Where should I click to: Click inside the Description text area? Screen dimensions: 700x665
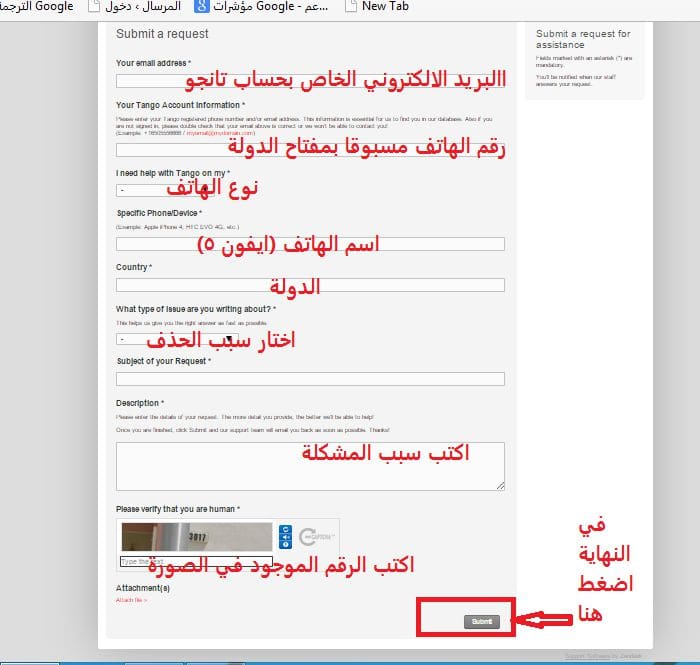[x=310, y=466]
